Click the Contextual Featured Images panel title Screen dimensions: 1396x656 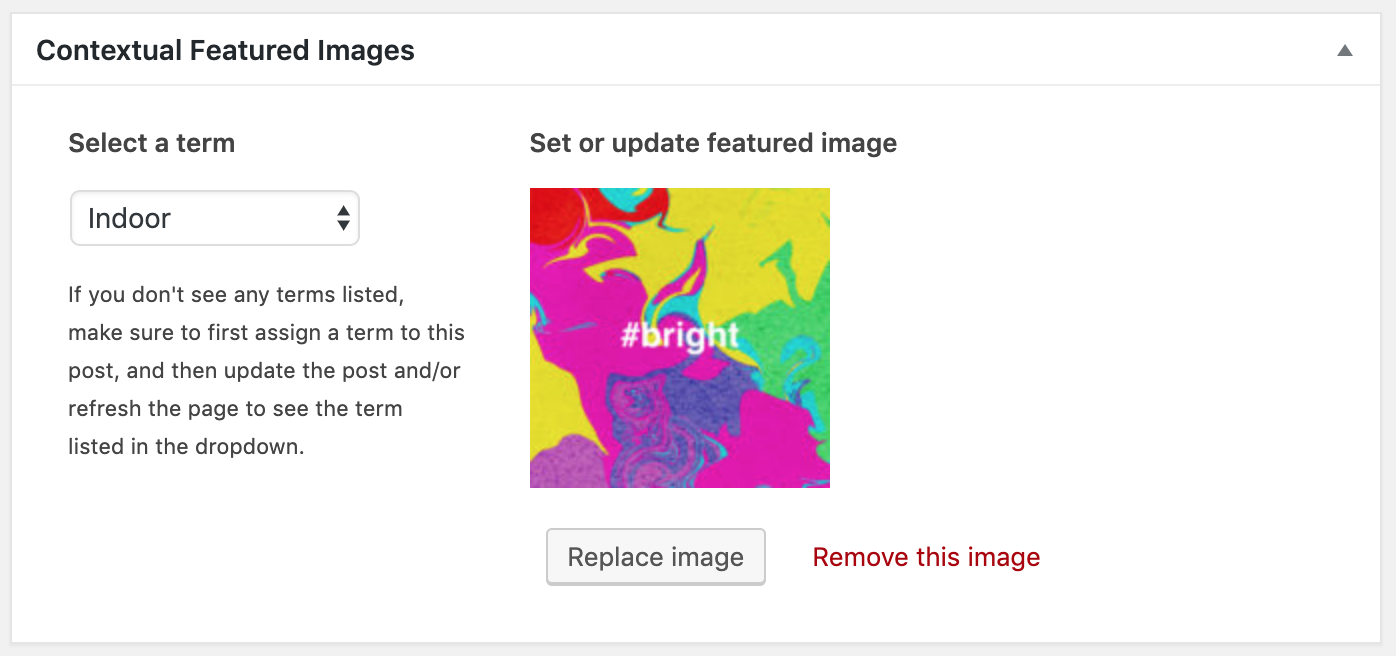pos(225,51)
